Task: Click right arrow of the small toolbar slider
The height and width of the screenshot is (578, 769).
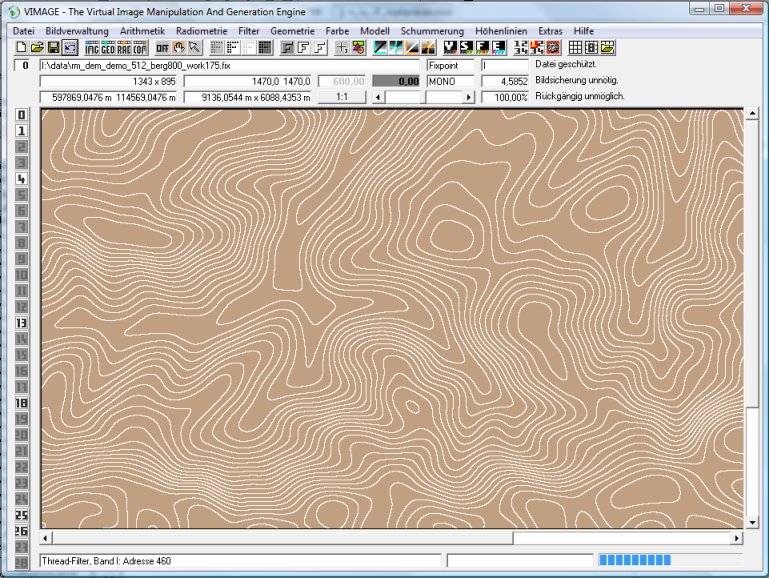Action: pyautogui.click(x=468, y=98)
